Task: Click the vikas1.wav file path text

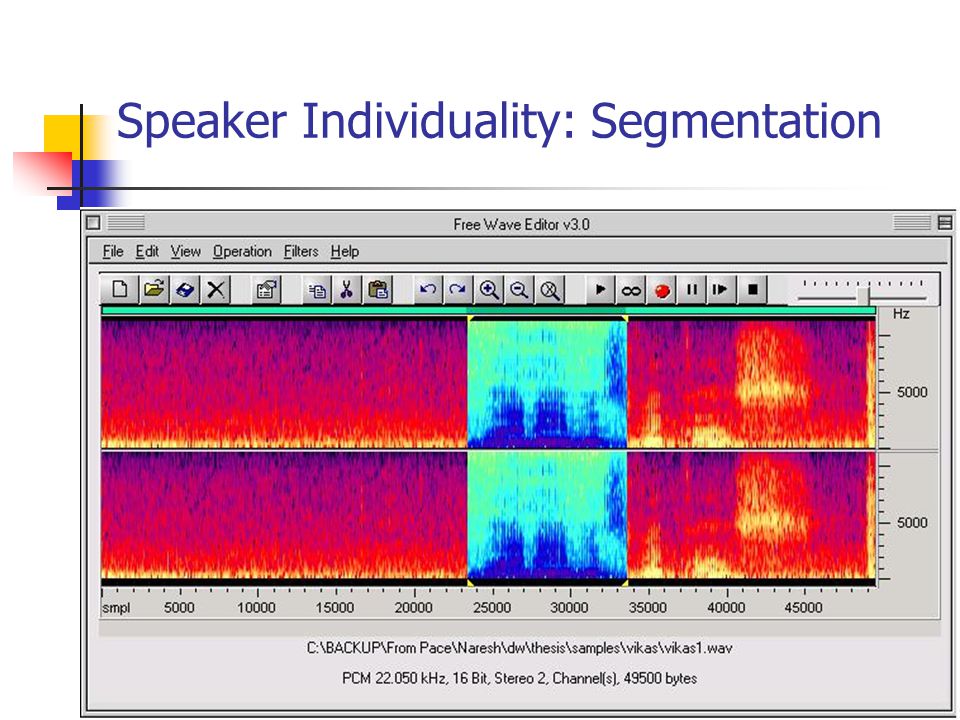Action: pos(519,648)
